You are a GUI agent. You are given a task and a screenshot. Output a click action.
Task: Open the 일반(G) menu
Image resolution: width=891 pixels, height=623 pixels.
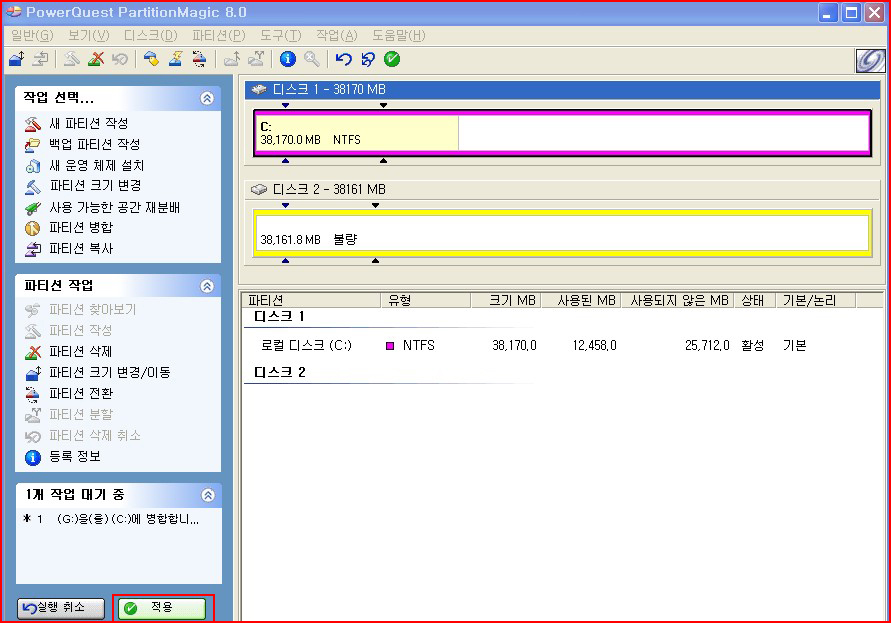(x=32, y=35)
